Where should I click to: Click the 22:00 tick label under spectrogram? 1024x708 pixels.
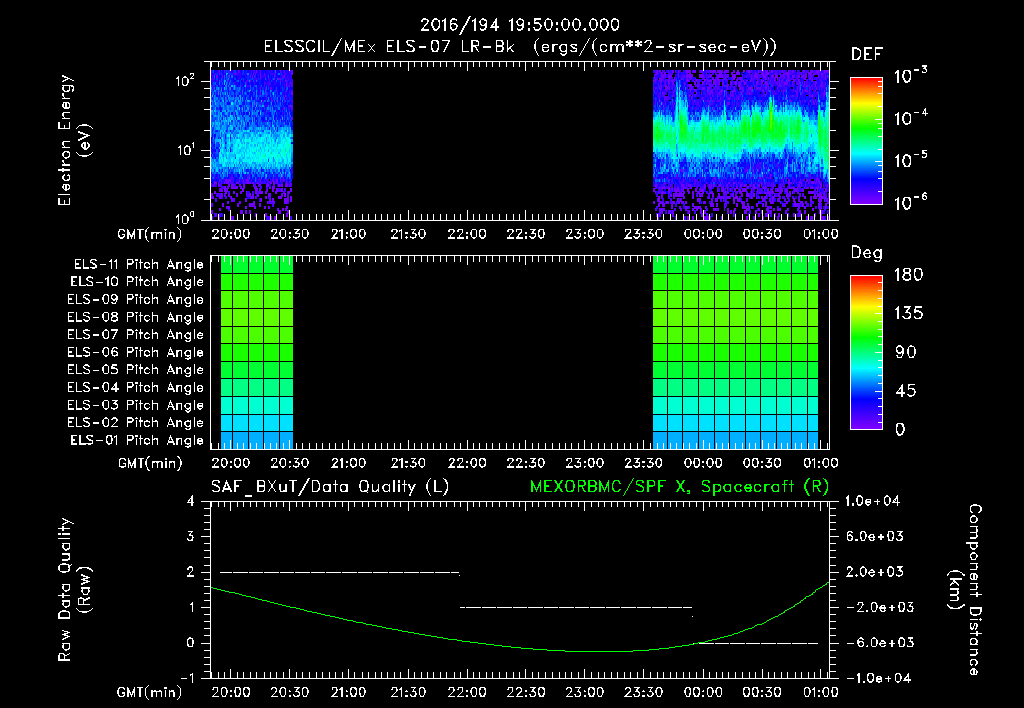point(466,234)
